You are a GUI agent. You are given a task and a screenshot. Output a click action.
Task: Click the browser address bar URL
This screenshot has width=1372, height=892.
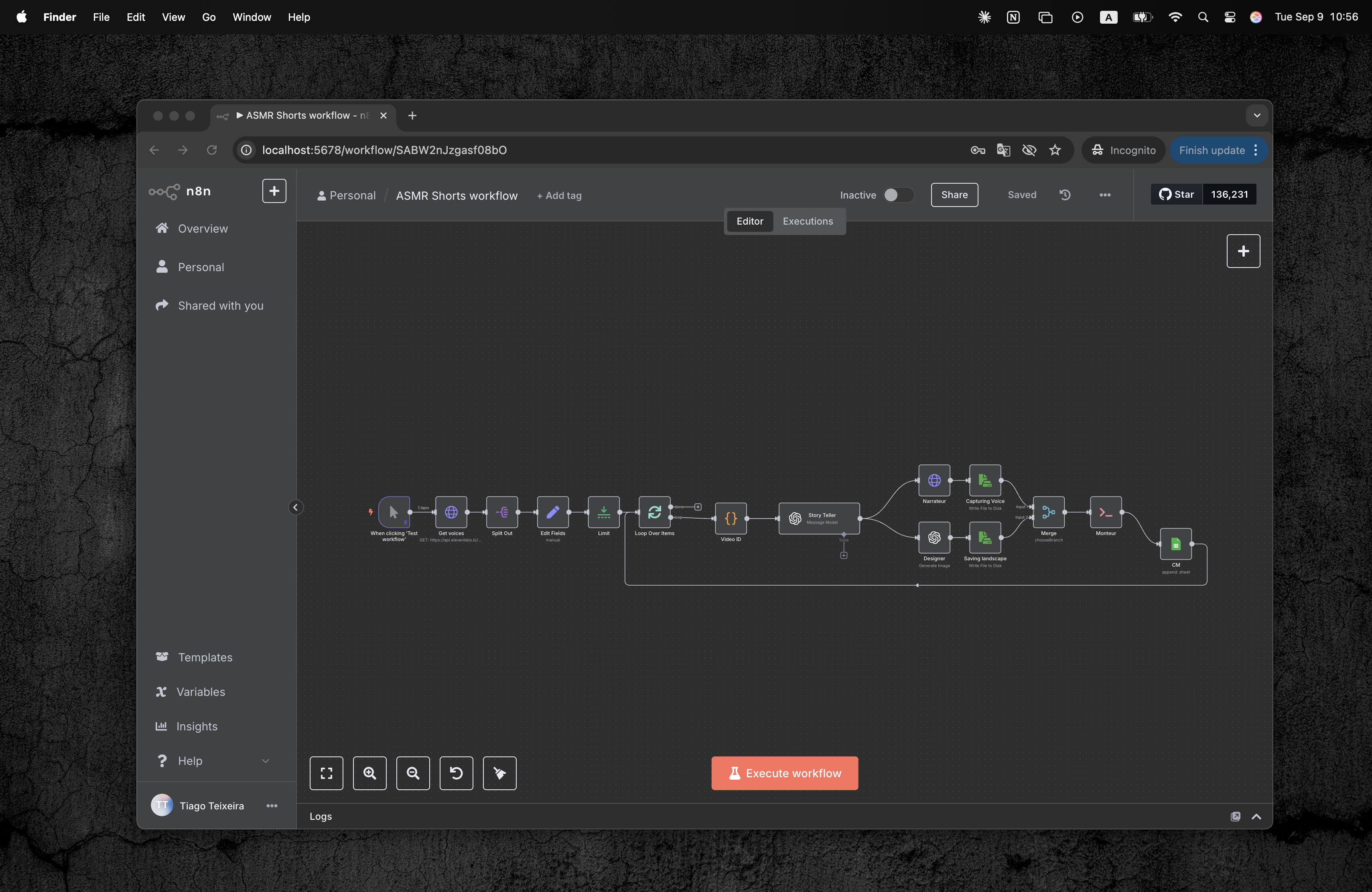point(384,150)
